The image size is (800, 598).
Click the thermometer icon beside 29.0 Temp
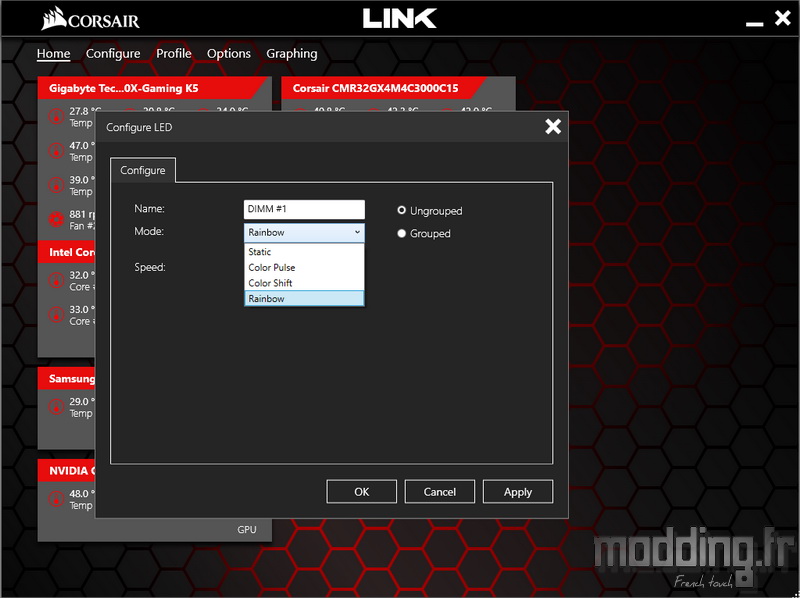56,407
